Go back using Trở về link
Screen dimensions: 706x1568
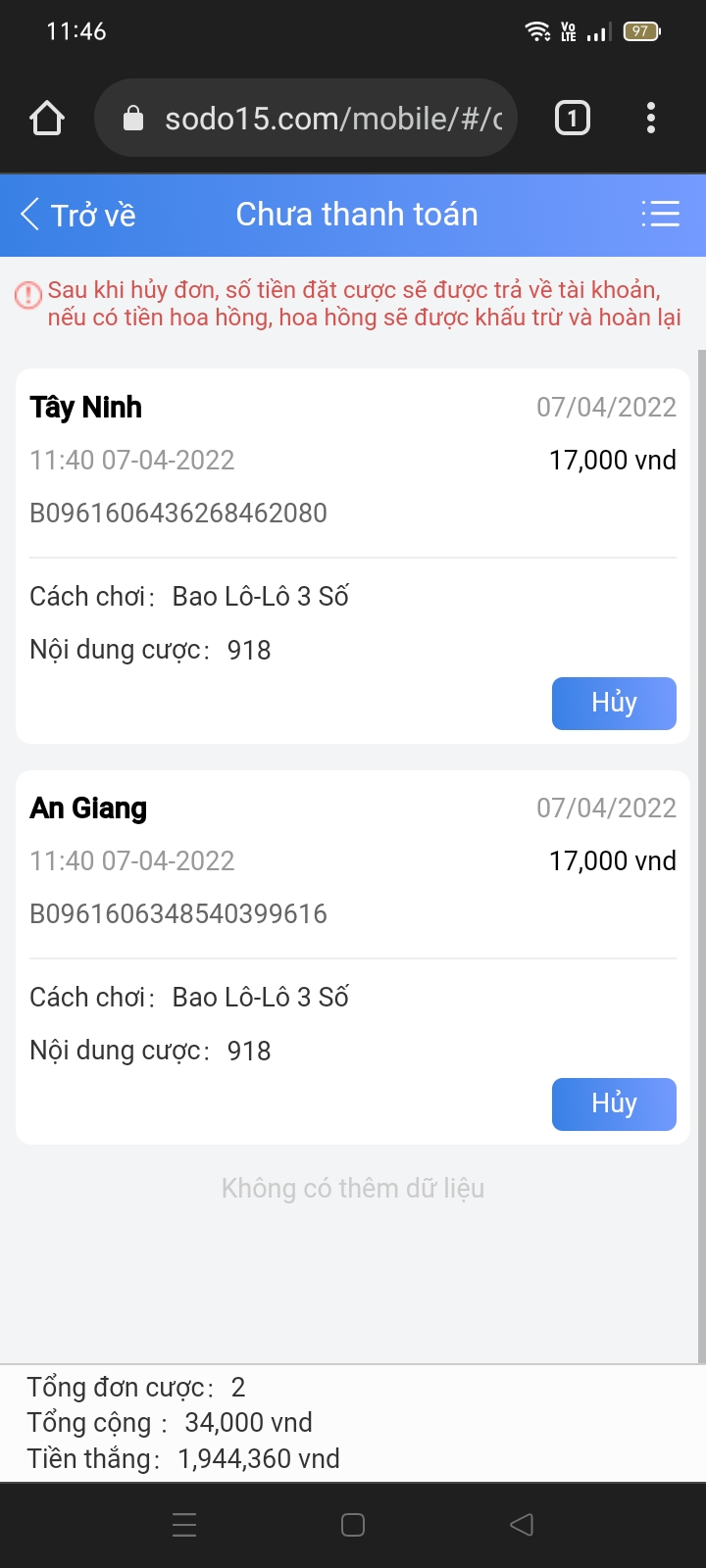point(93,215)
